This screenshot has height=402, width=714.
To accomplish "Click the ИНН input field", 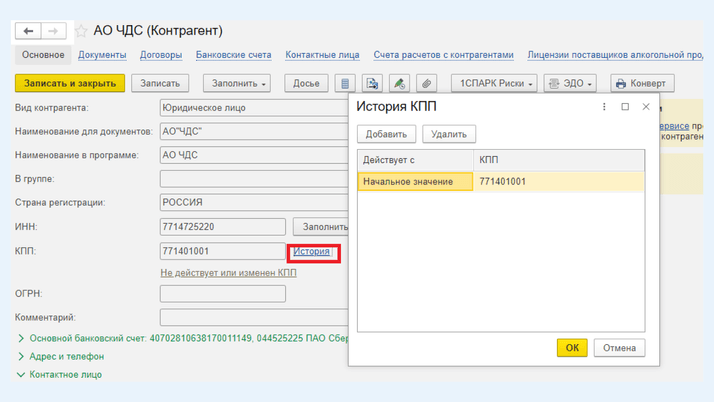I will [x=222, y=227].
